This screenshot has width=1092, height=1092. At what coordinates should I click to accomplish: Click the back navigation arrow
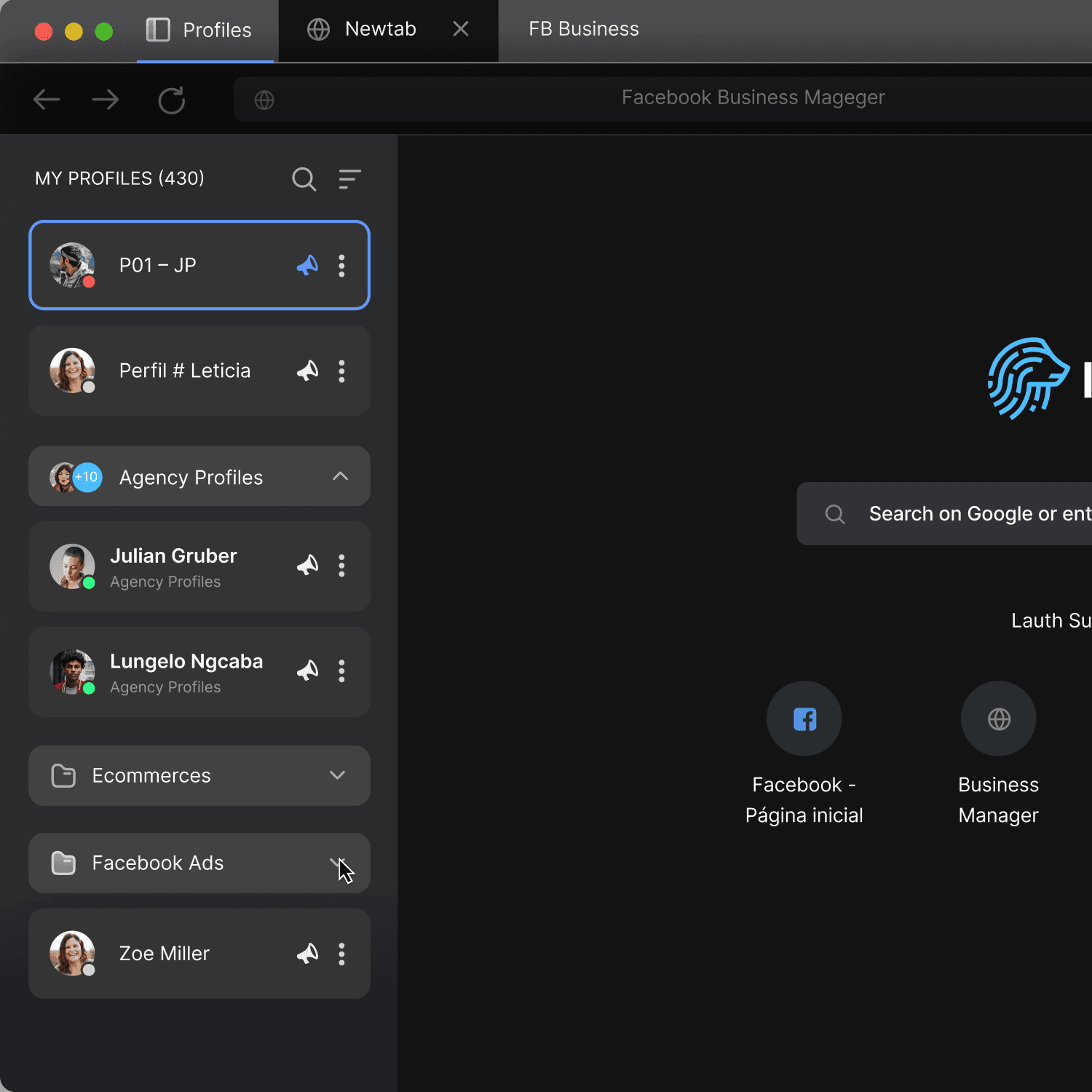click(x=47, y=100)
